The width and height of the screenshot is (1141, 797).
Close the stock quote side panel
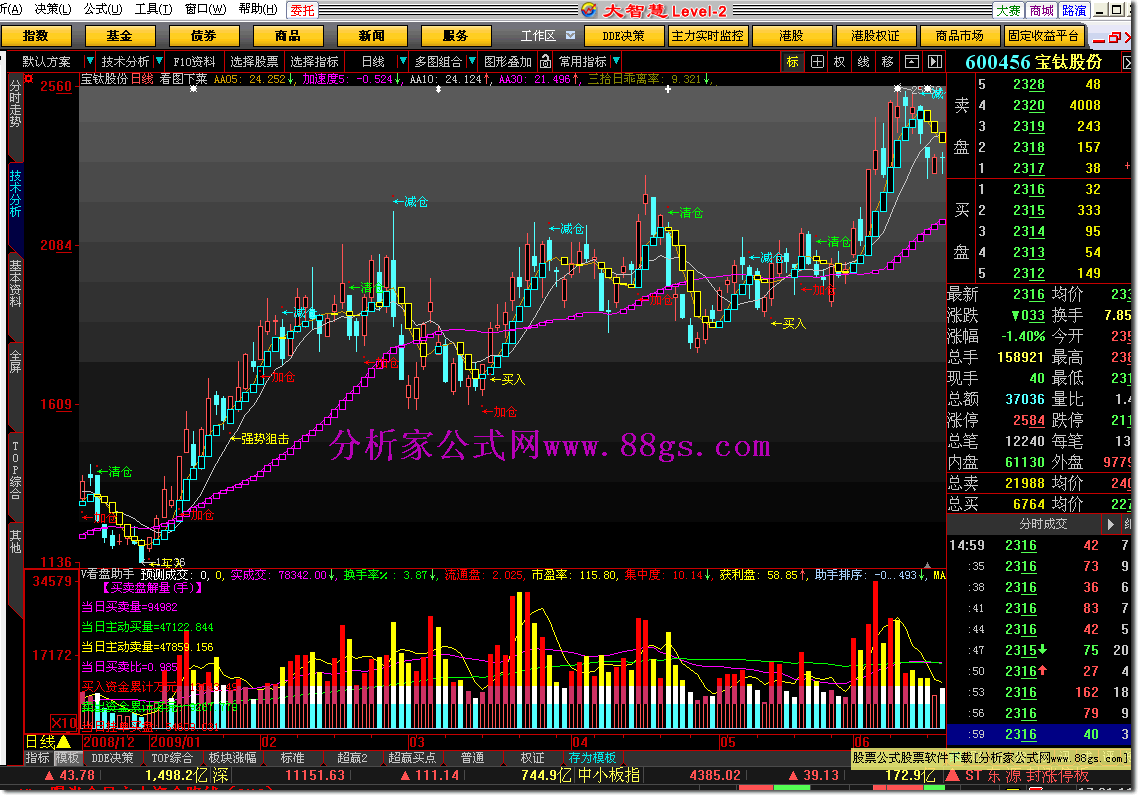(1127, 63)
